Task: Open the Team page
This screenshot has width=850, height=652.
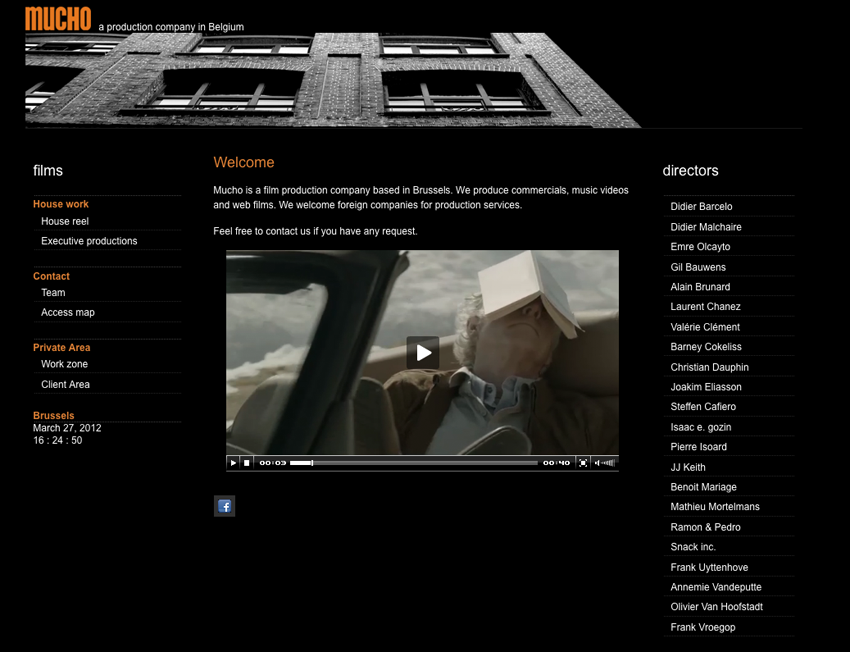Action: coord(53,292)
